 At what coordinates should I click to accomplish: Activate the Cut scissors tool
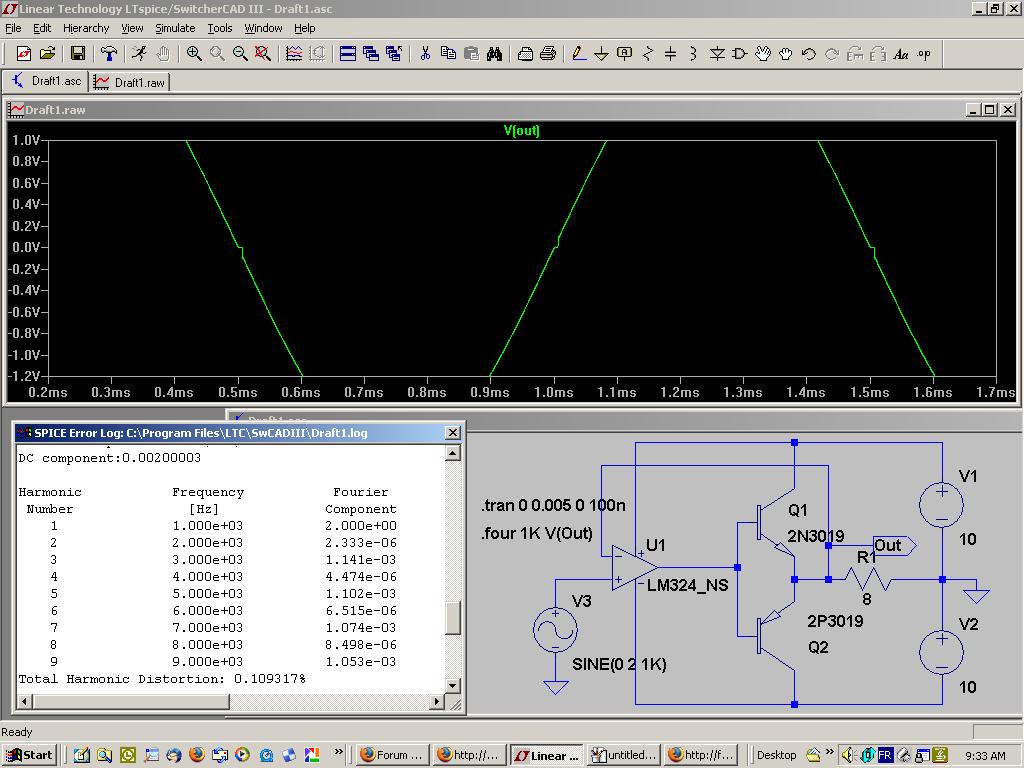(x=425, y=54)
